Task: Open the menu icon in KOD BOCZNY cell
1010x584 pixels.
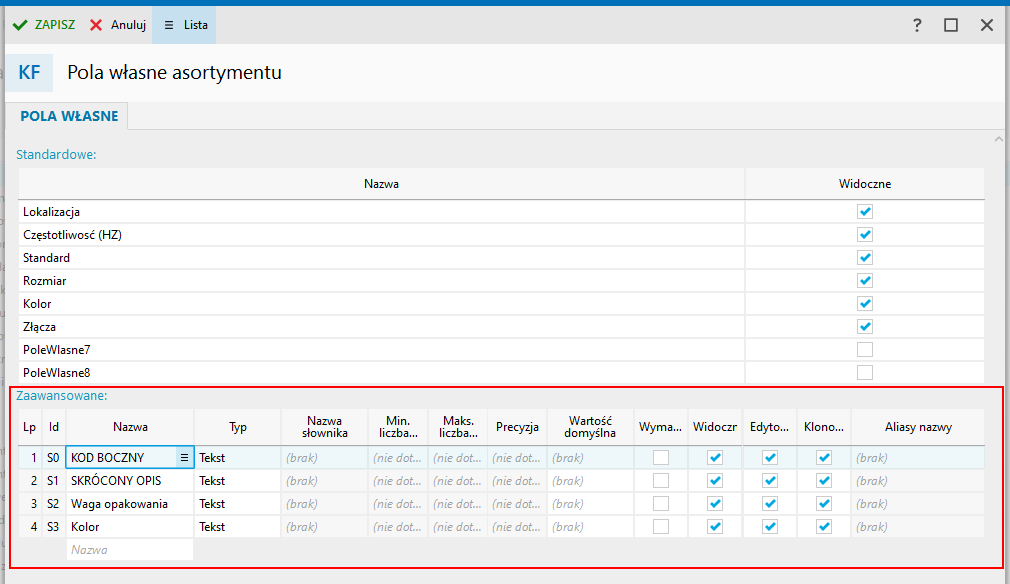Action: (x=184, y=458)
